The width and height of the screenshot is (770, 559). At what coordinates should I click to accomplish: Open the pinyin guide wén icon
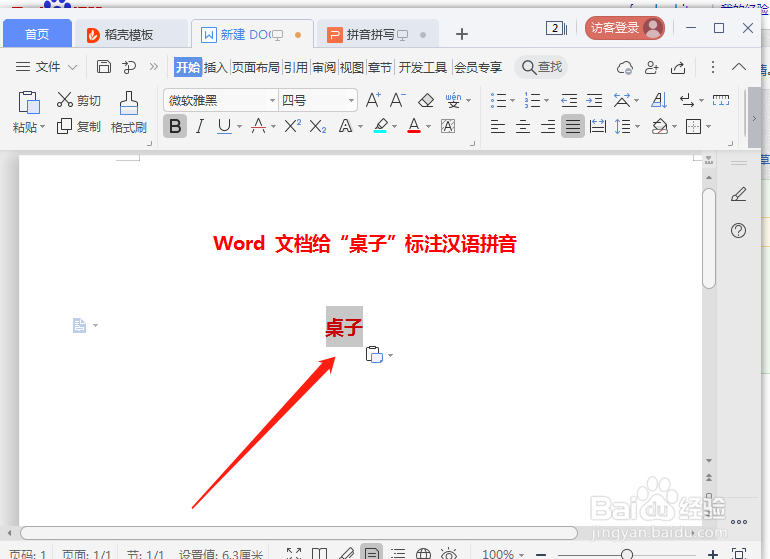(x=453, y=100)
